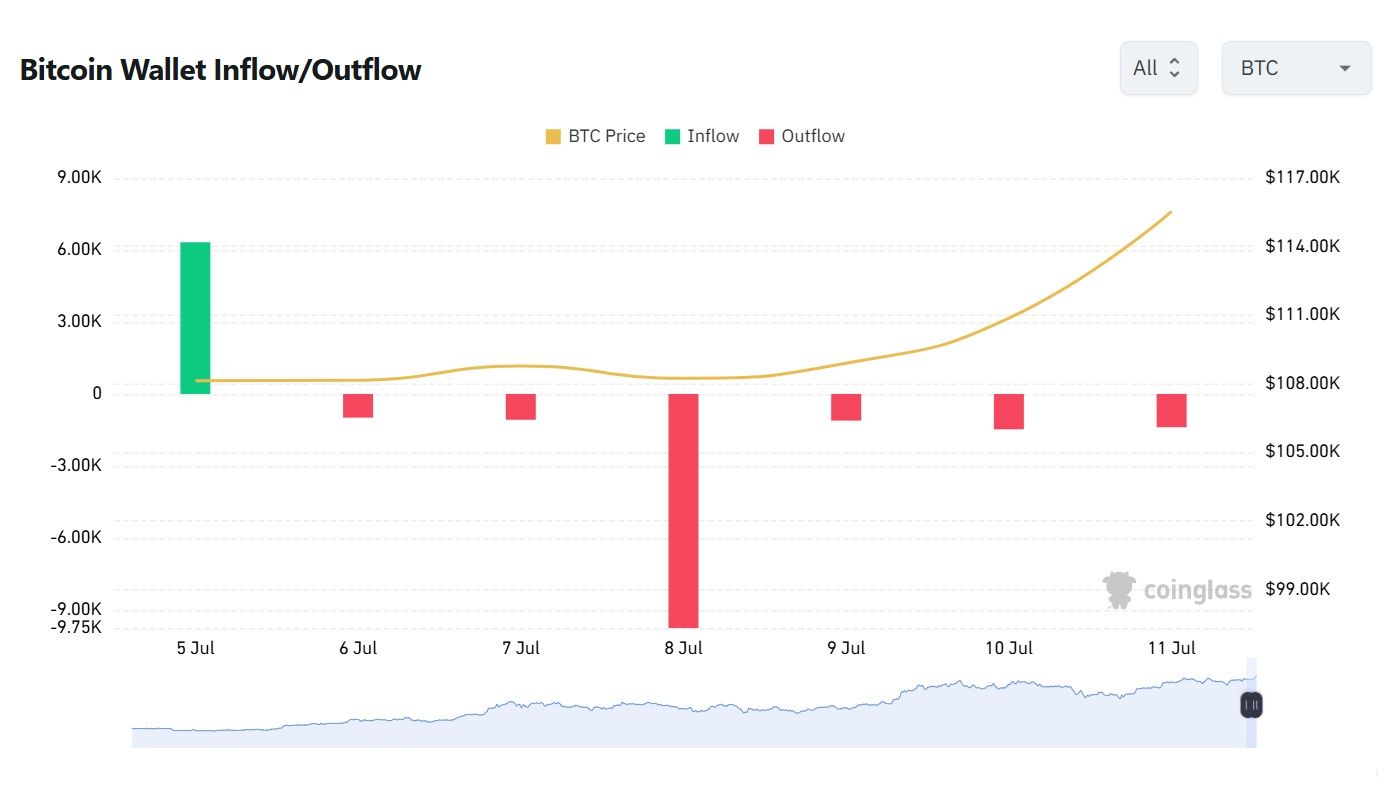The height and width of the screenshot is (802, 1378).
Task: Click the red Outflow legend square icon
Action: pyautogui.click(x=765, y=135)
